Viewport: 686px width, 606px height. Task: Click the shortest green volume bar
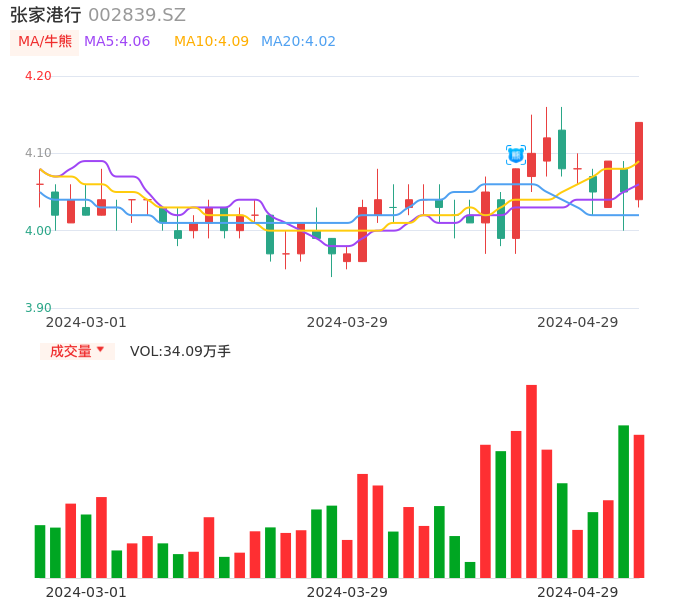point(470,570)
